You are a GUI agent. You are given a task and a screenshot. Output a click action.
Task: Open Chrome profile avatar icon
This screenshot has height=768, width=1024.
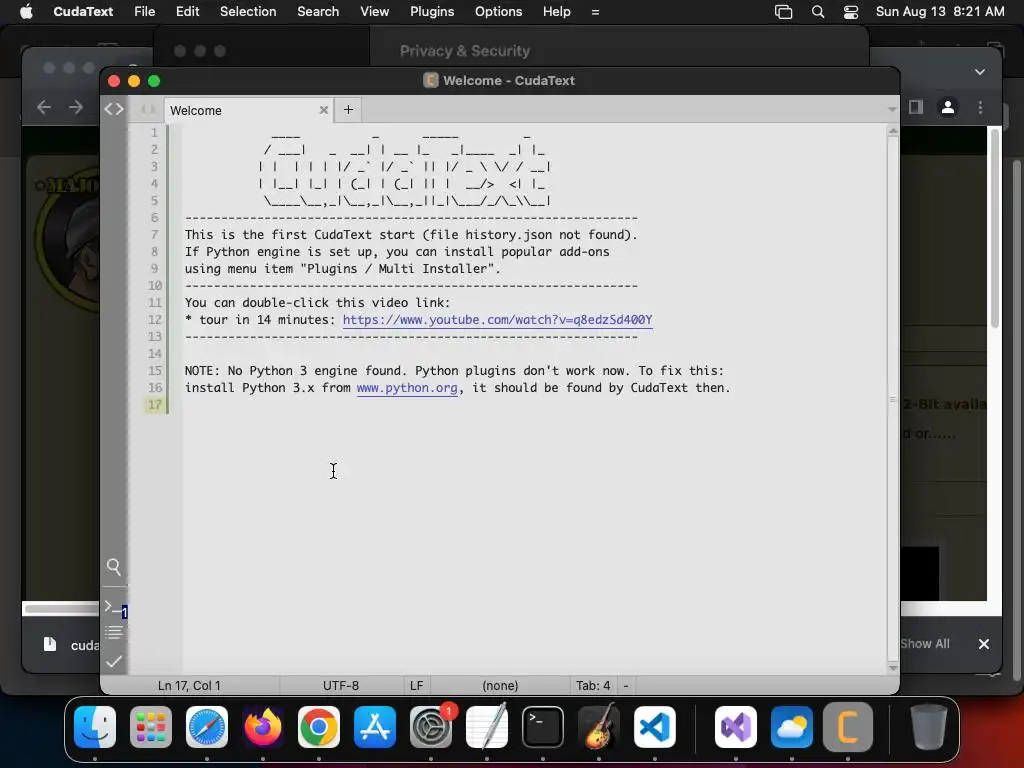(948, 107)
